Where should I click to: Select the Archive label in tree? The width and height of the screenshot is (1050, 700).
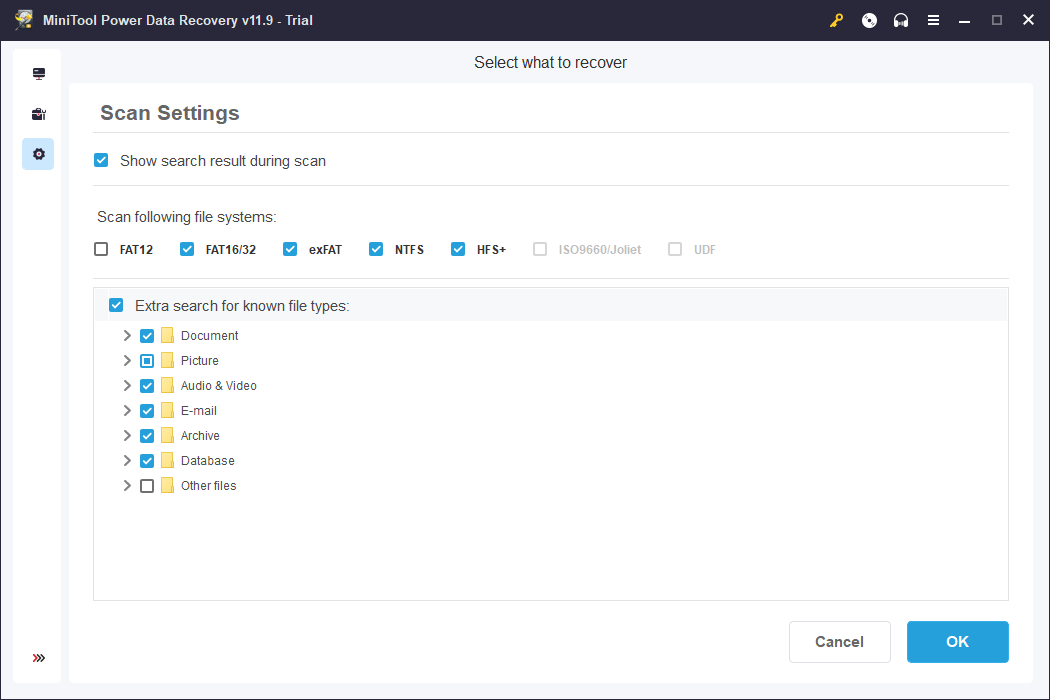200,435
